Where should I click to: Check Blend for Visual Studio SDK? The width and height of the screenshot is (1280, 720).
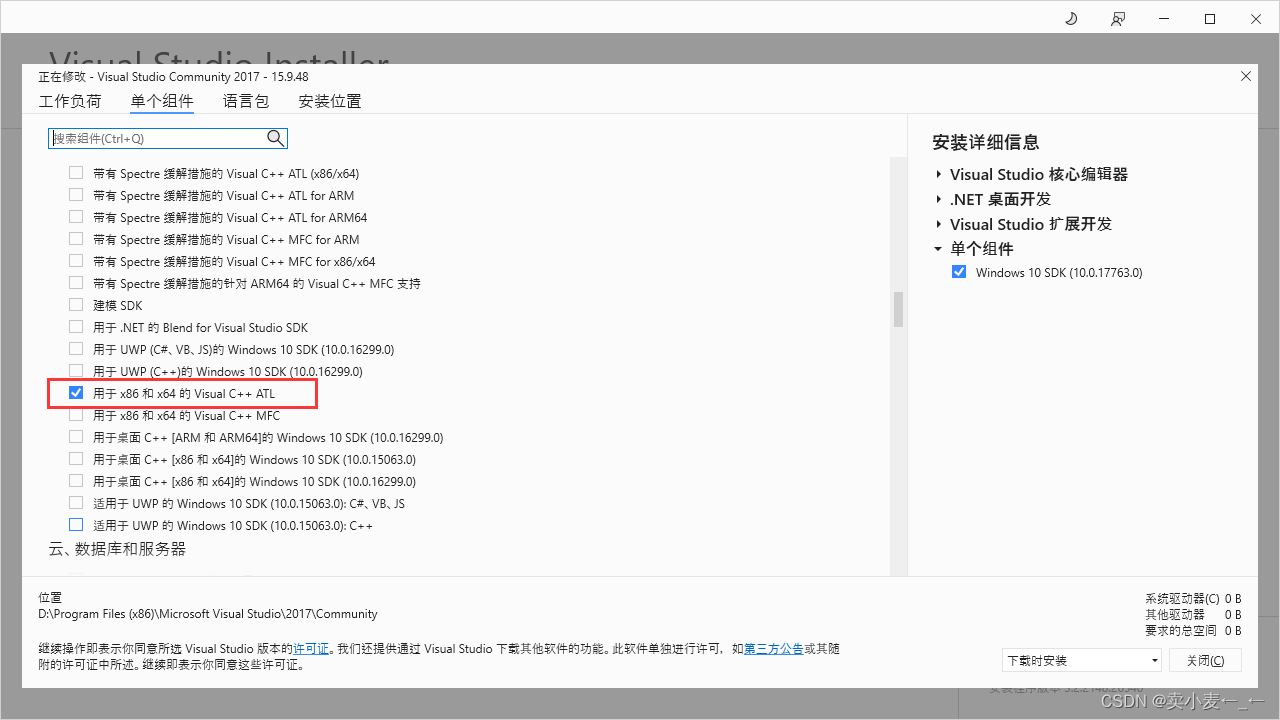(x=76, y=327)
